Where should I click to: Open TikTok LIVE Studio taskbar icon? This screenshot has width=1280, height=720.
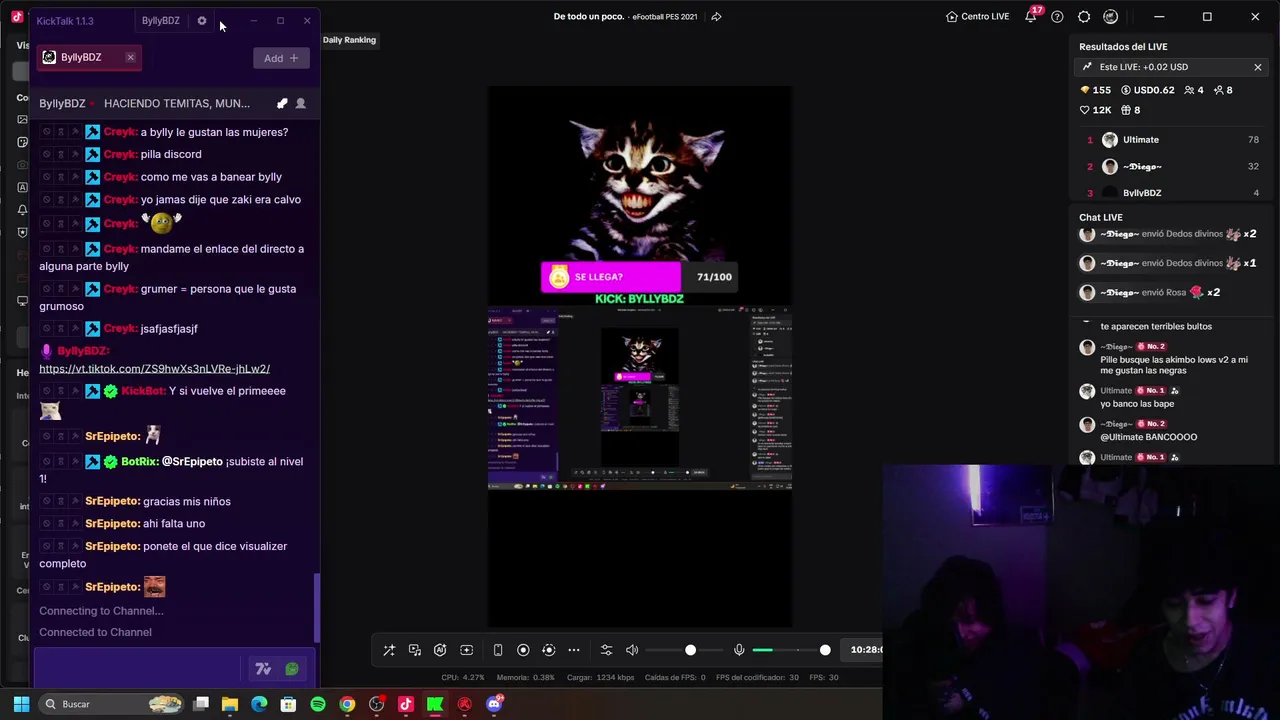[406, 704]
